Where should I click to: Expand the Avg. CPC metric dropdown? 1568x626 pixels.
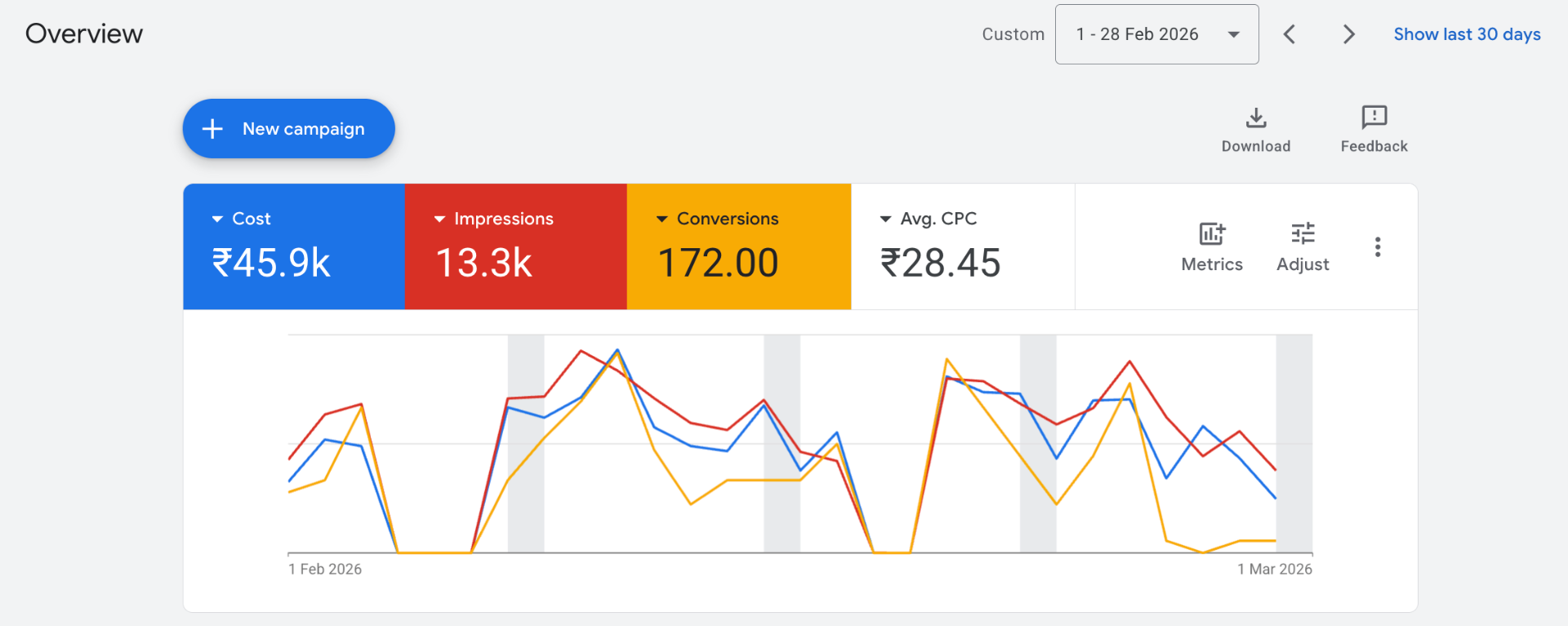[885, 220]
